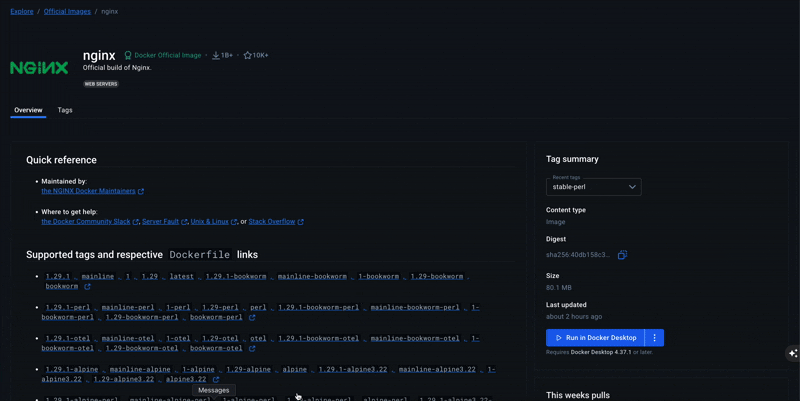Viewport: 800px width, 401px height.
Task: Click the truncated digest text sha256:40db158c3...
Action: click(578, 255)
